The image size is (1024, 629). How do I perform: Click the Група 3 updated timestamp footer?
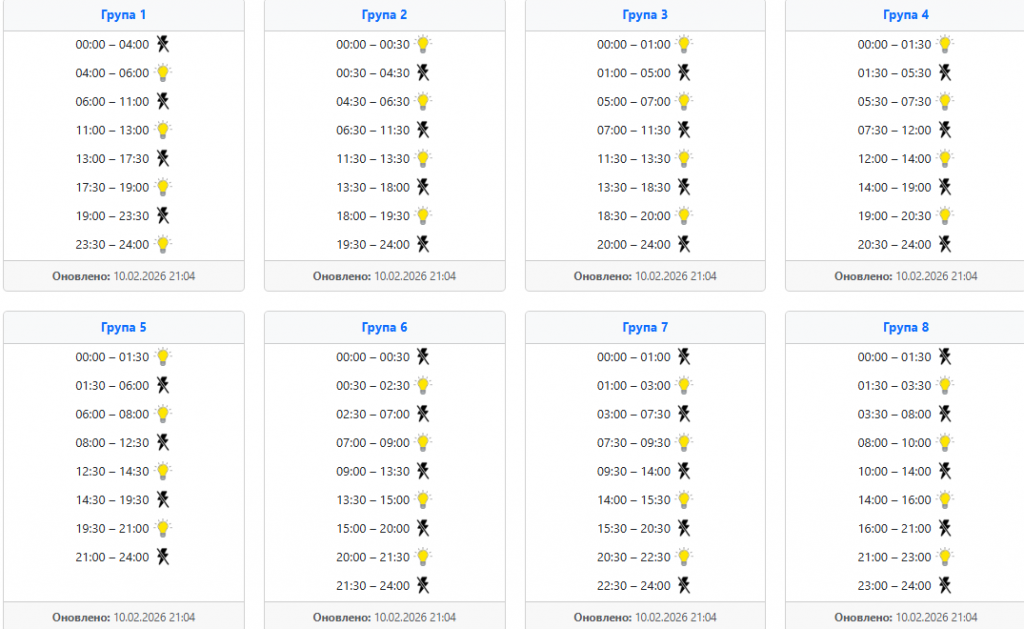coord(645,276)
